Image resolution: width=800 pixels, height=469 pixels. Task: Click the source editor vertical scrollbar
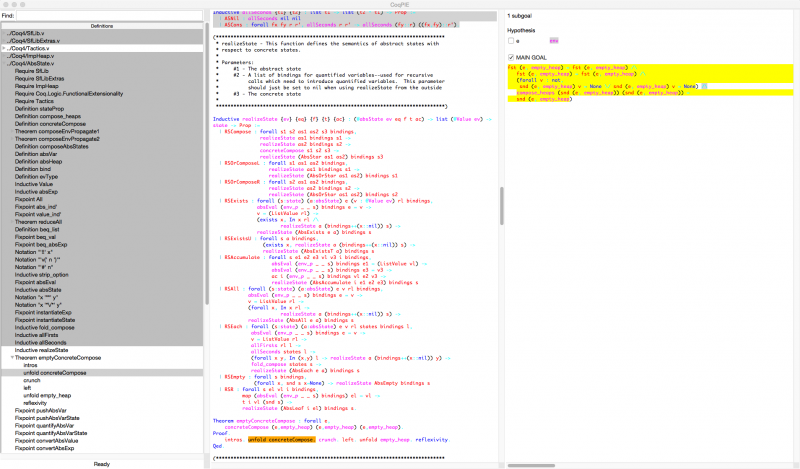502,206
